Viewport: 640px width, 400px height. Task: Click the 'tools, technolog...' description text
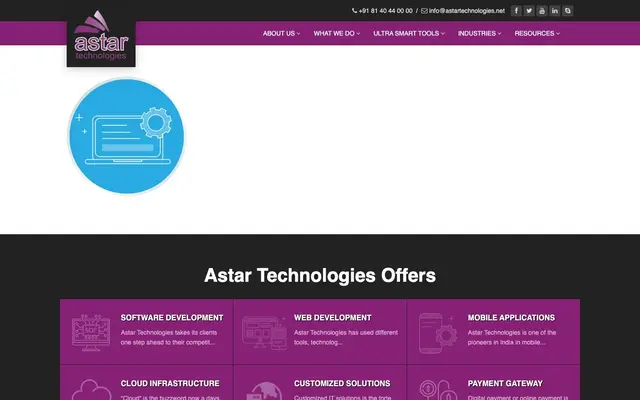318,342
